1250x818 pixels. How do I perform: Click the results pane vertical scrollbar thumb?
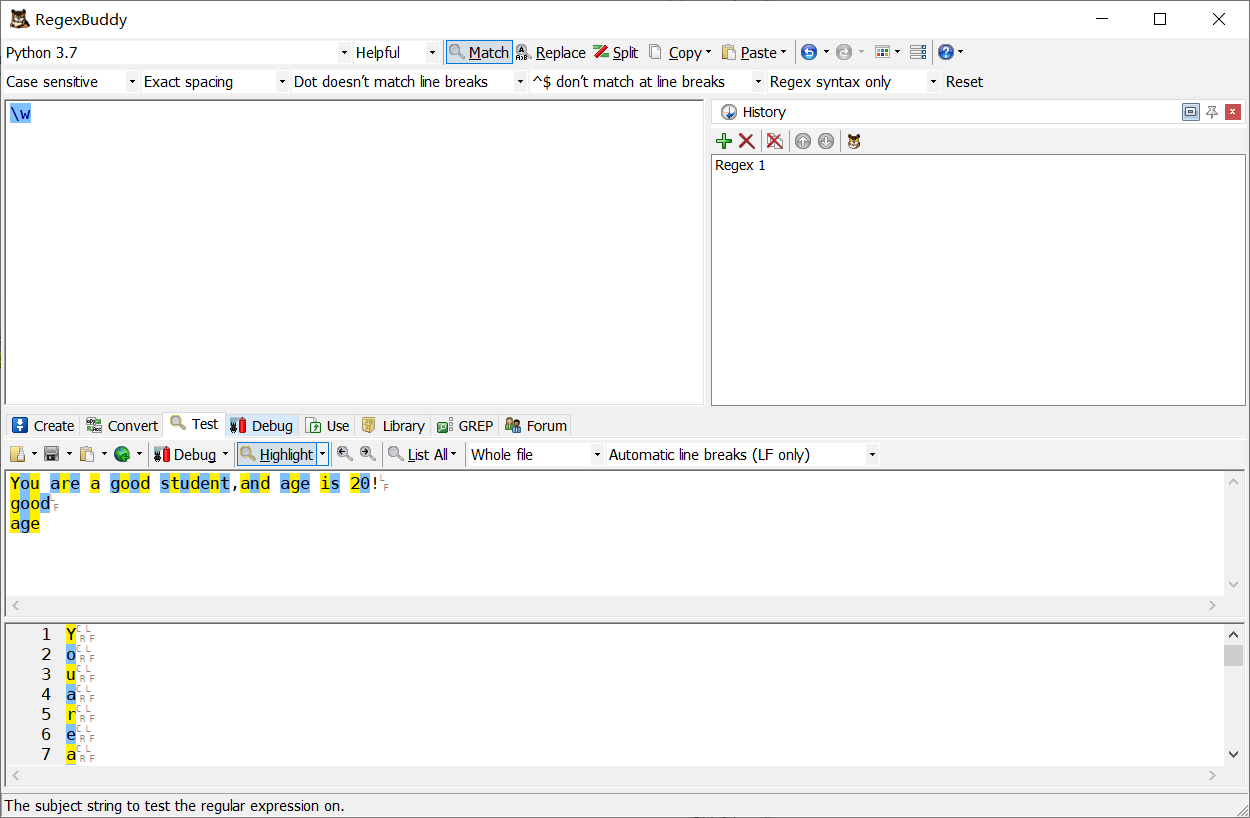click(x=1233, y=655)
